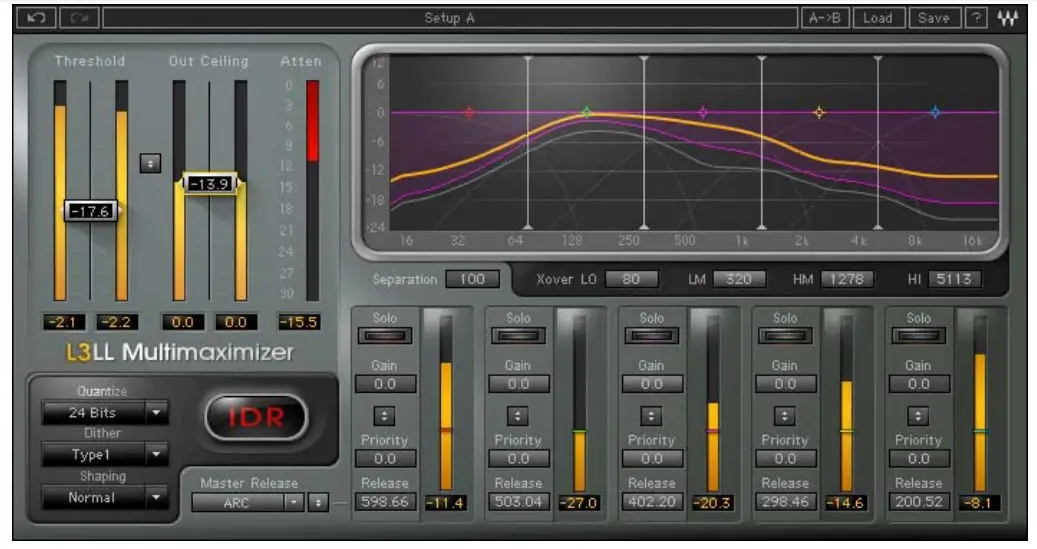Copy setup with the A->B button
This screenshot has height=549, width=1037.
pyautogui.click(x=825, y=18)
